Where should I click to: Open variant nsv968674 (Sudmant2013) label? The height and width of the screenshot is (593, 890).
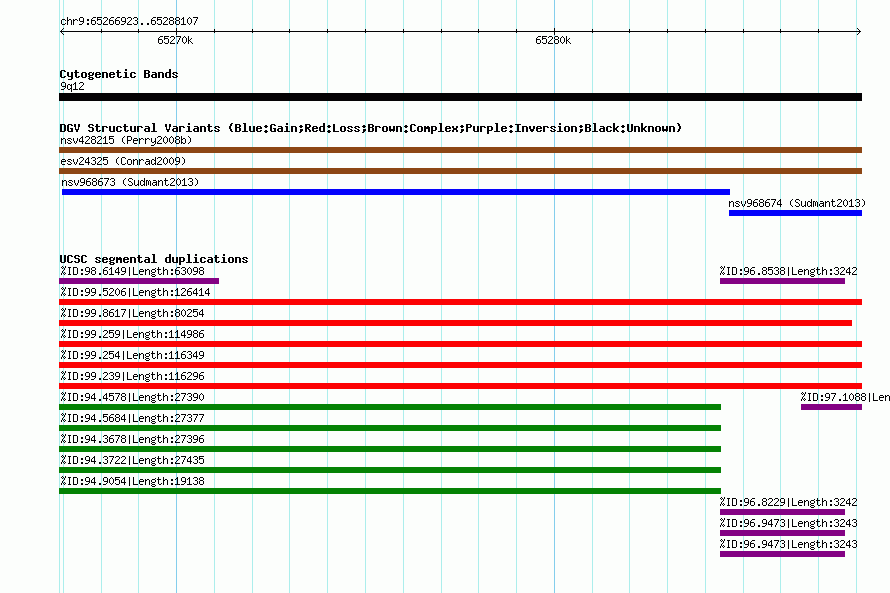pos(797,203)
